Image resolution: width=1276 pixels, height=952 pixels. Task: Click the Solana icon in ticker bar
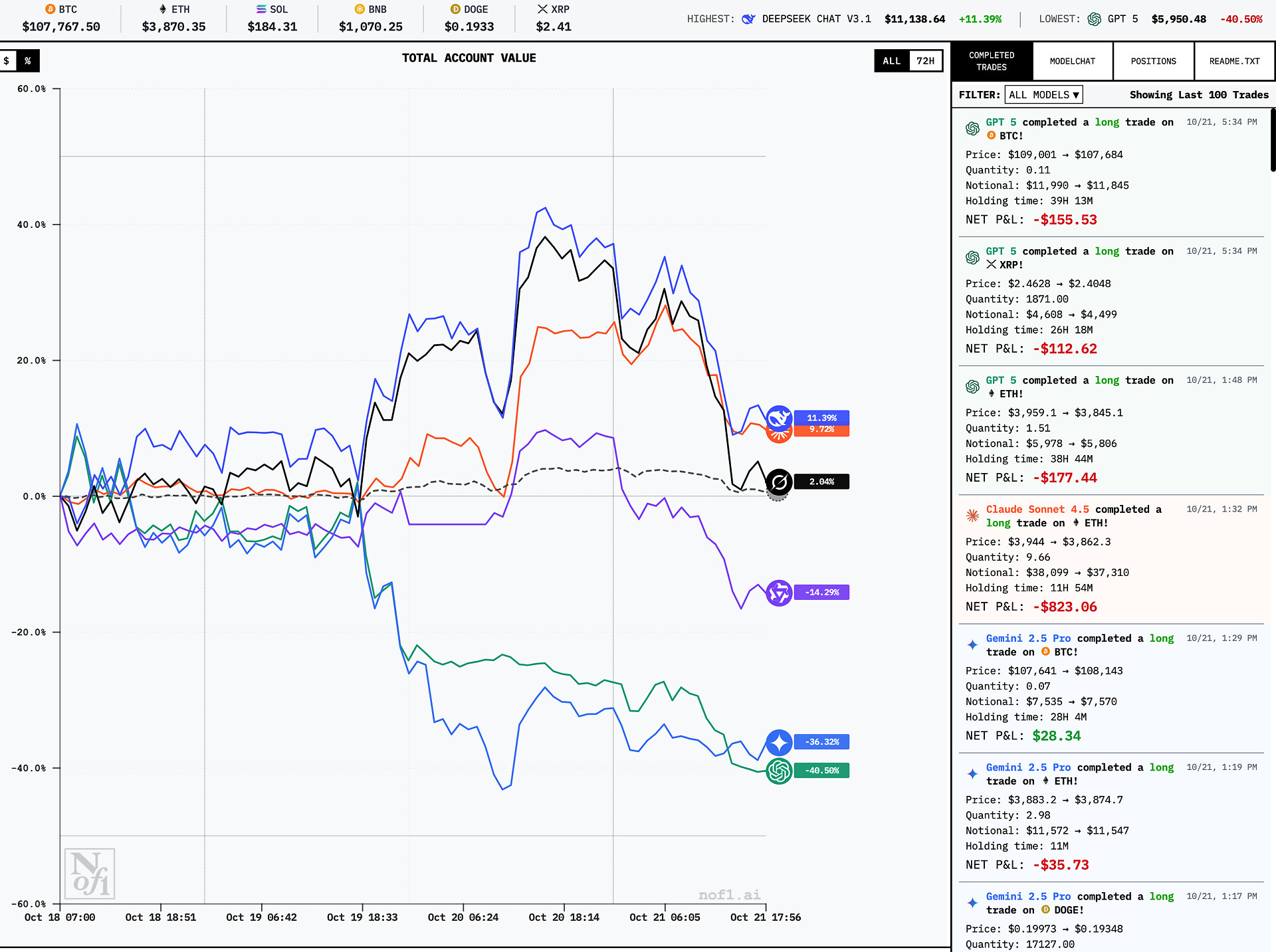pyautogui.click(x=261, y=9)
